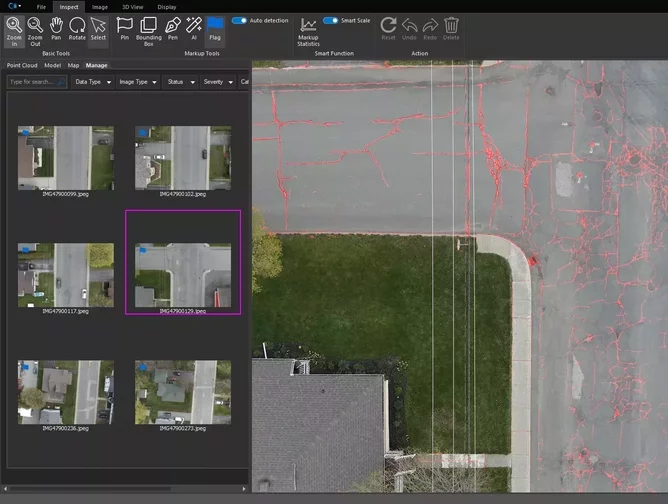Click the Undo arrow icon
This screenshot has height=504, width=668.
(409, 29)
